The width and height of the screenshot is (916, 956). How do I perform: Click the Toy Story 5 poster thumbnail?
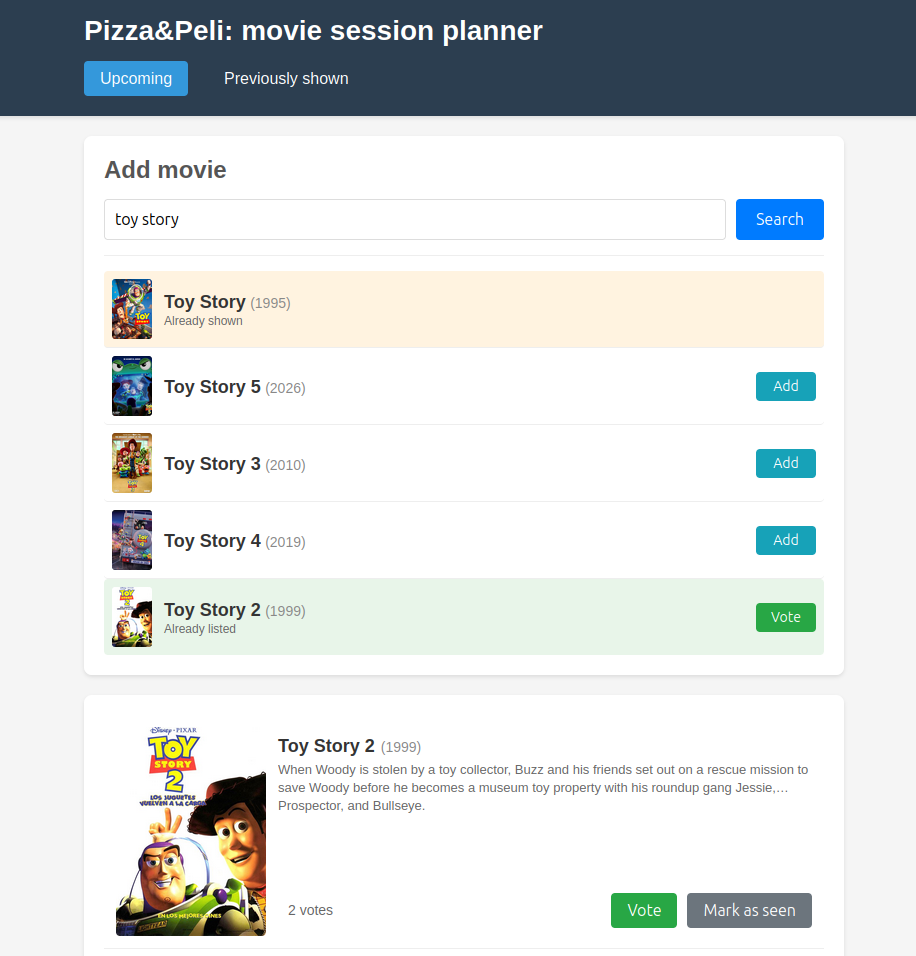point(132,386)
